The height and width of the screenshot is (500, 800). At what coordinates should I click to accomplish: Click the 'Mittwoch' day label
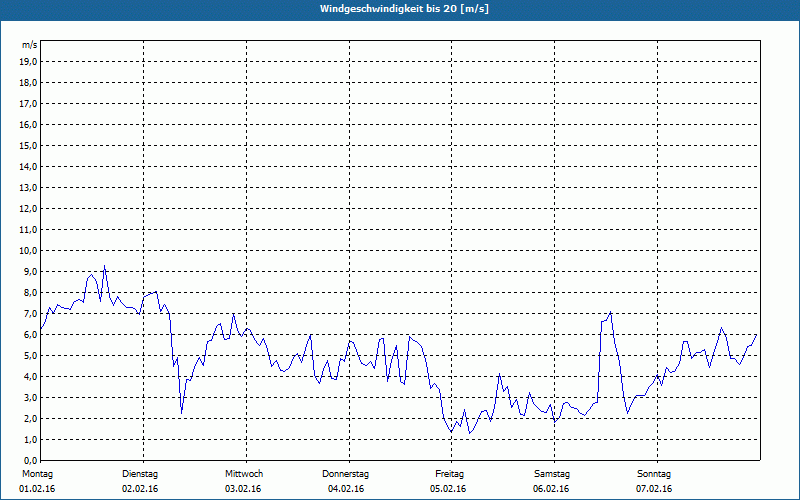tap(244, 474)
